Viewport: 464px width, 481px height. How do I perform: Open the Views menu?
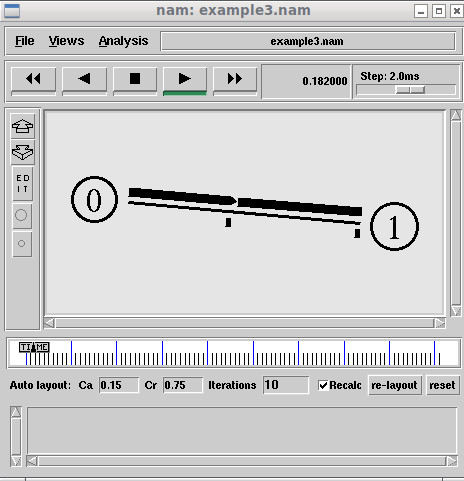point(66,41)
